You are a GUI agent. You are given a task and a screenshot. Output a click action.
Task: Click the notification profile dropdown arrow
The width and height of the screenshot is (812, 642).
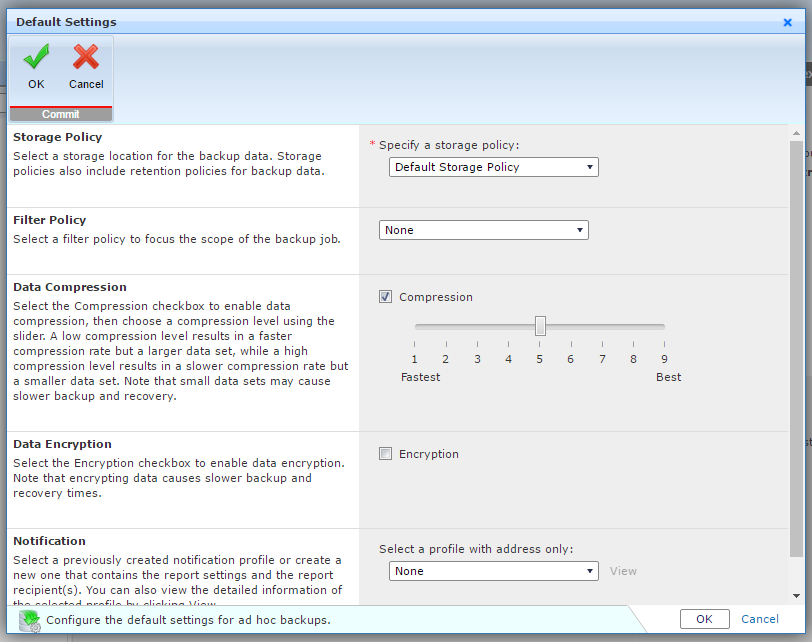pos(589,571)
